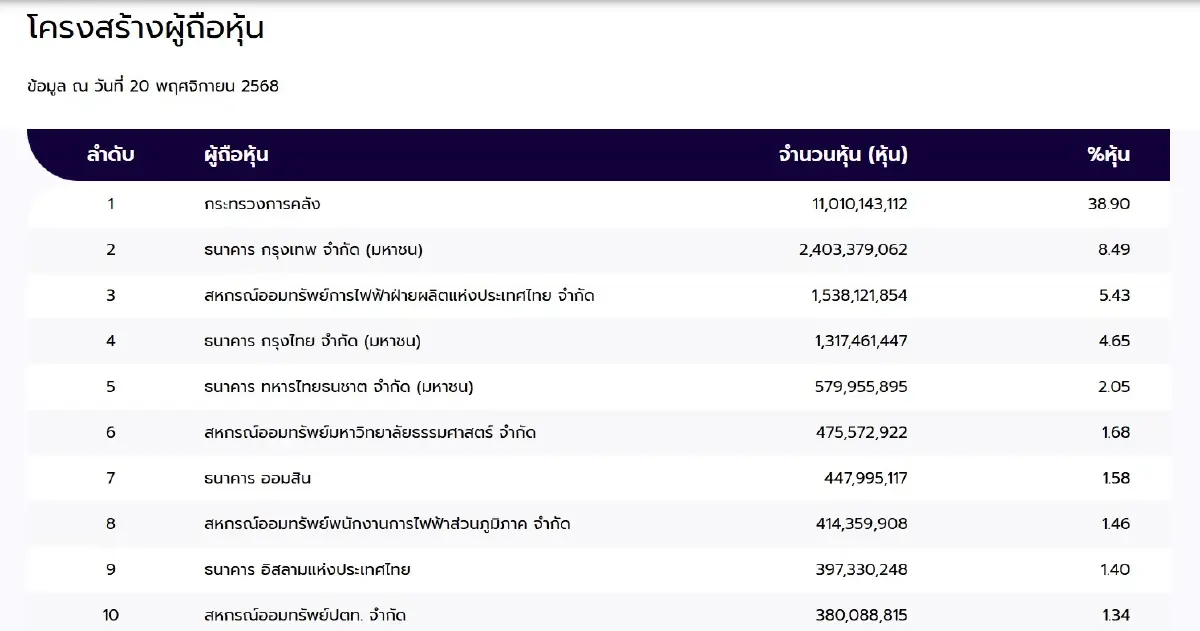Screen dimensions: 1200x631
Task: Click the จำนวนหุ้น (หุ้น) column header
Action: tap(843, 155)
